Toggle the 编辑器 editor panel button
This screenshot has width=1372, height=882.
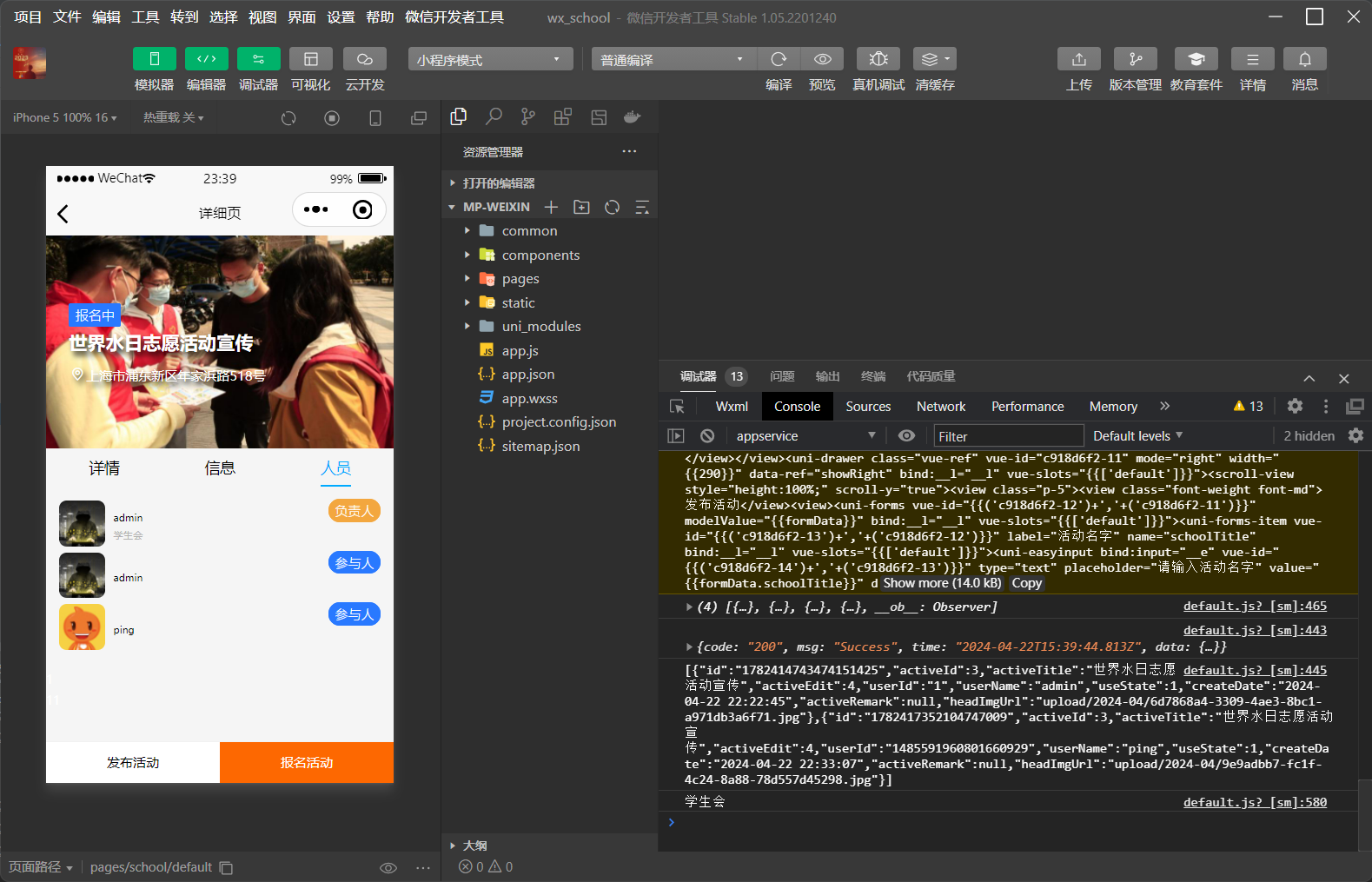[206, 58]
